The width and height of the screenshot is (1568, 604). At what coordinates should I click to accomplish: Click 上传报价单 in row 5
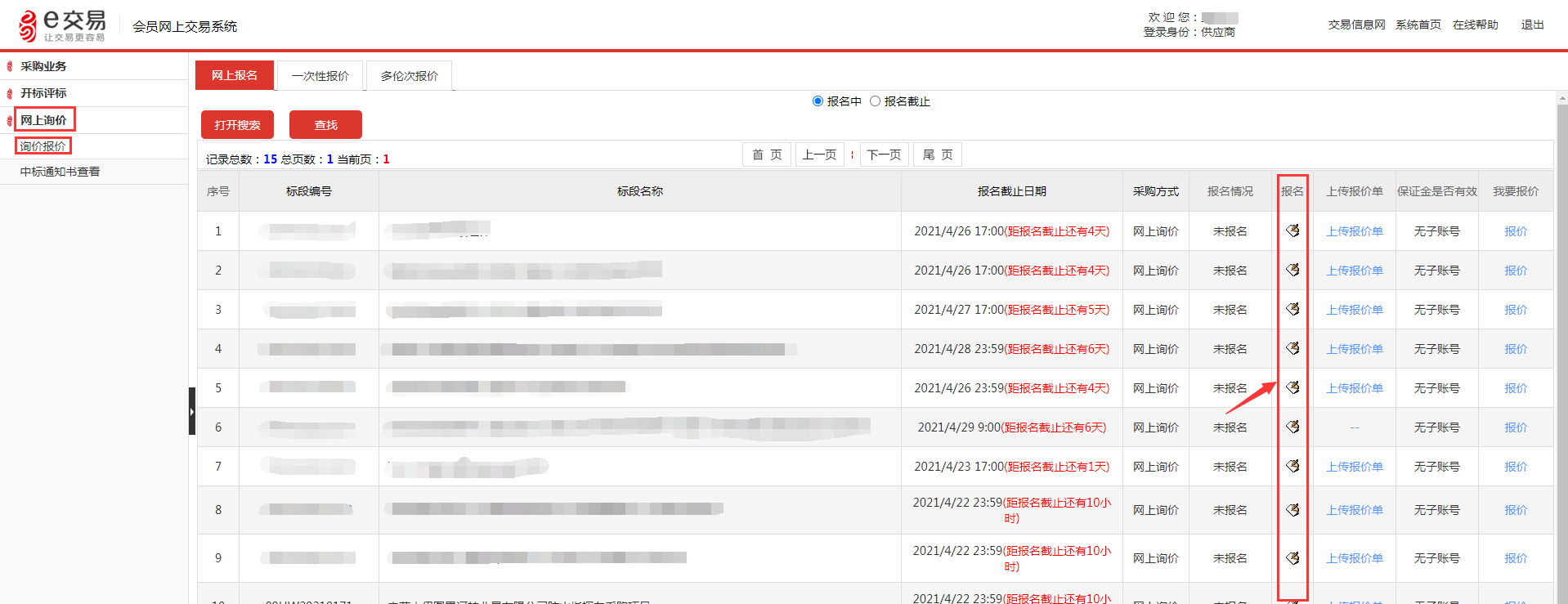1355,388
